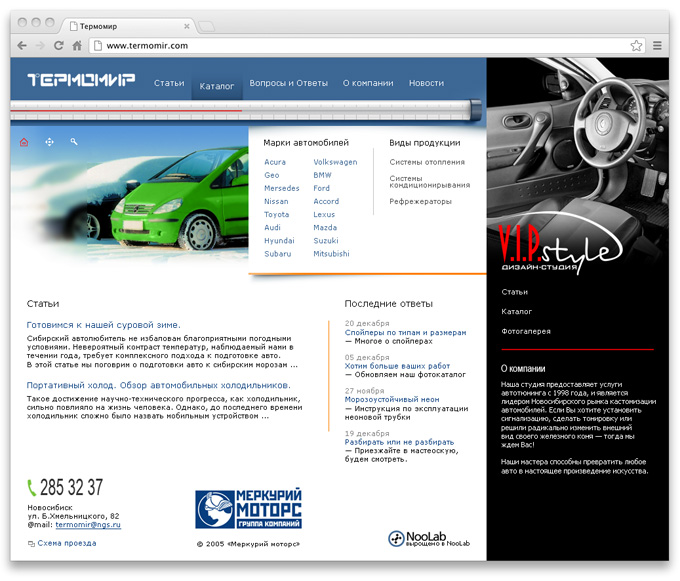The width and height of the screenshot is (680, 581).
Task: Open the Mersedes brand link
Action: tap(281, 188)
